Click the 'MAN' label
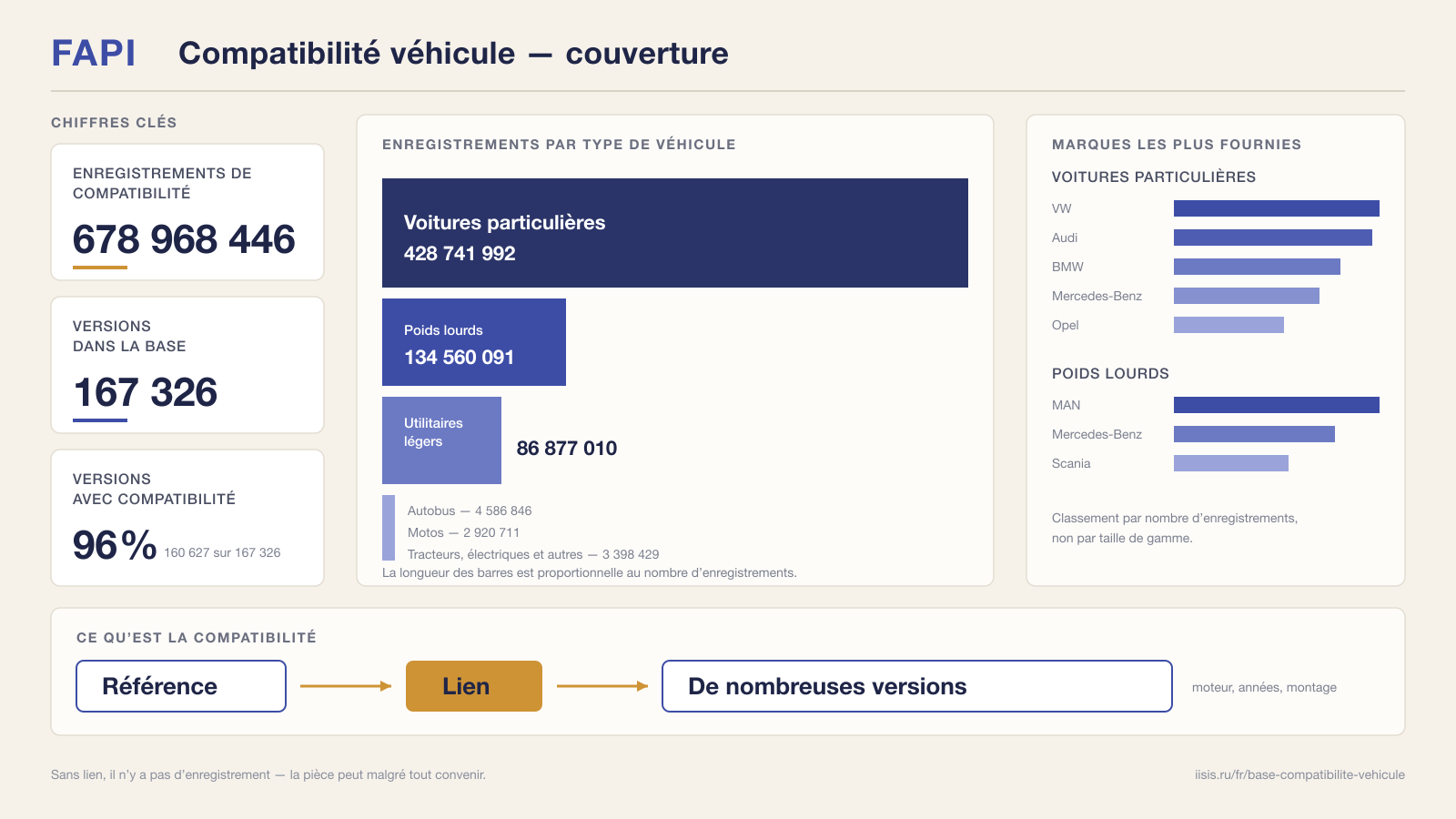 tap(1067, 405)
